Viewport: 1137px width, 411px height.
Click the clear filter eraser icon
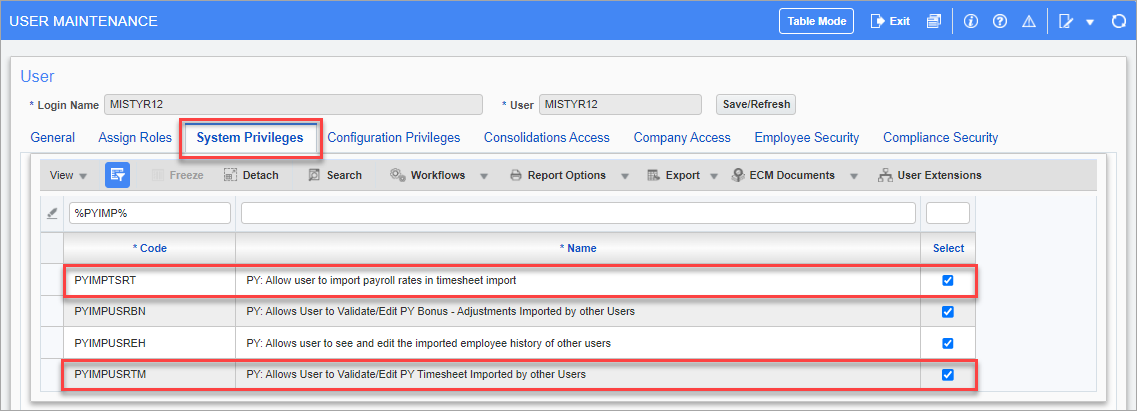point(51,213)
